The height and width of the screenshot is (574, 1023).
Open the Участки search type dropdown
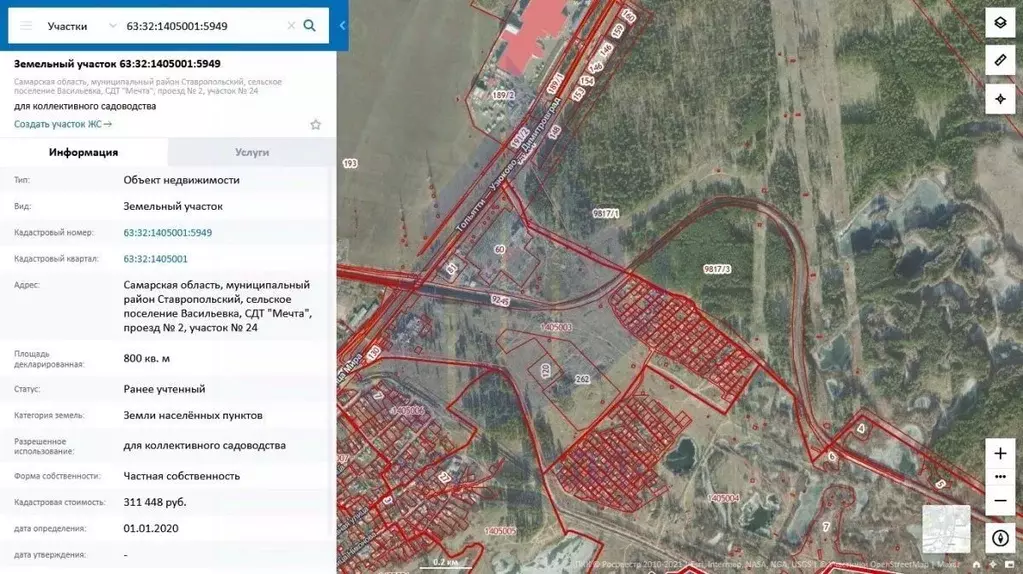(x=82, y=26)
